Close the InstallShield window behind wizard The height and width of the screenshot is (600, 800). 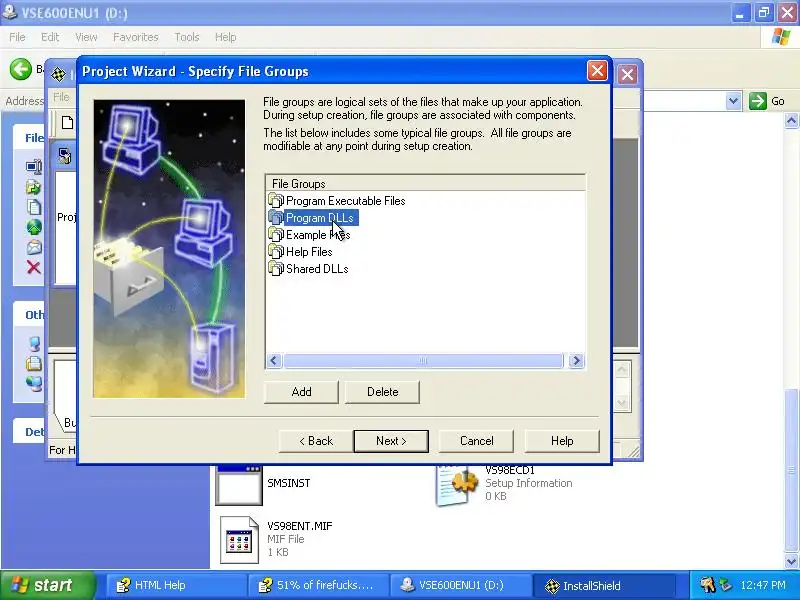pos(627,75)
